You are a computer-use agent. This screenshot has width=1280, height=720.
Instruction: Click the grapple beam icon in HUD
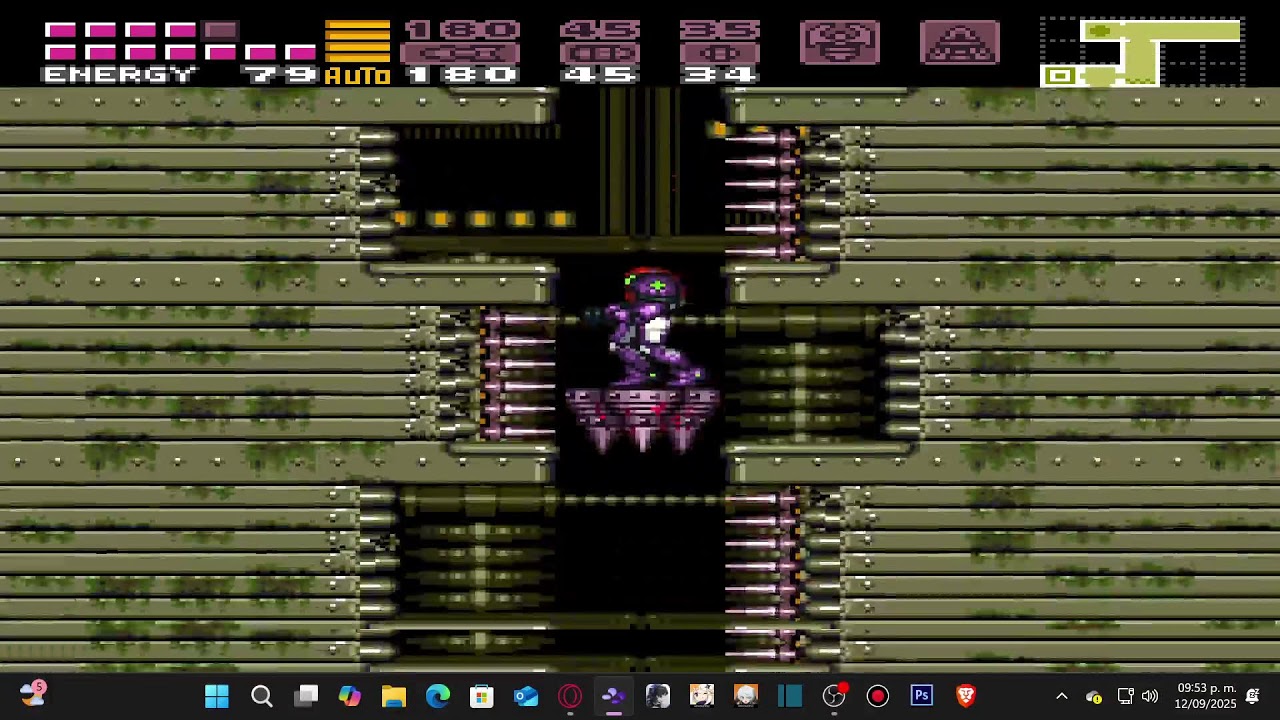tap(840, 42)
